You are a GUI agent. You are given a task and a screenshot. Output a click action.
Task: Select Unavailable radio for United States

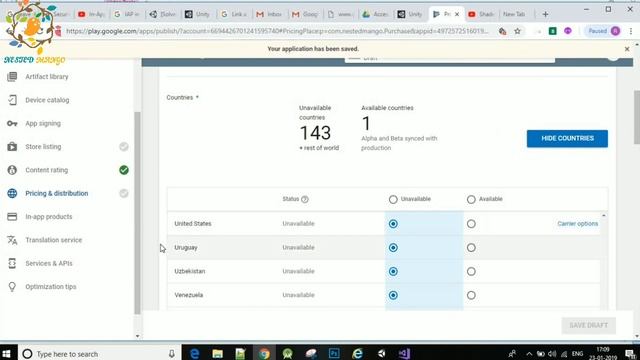[393, 224]
